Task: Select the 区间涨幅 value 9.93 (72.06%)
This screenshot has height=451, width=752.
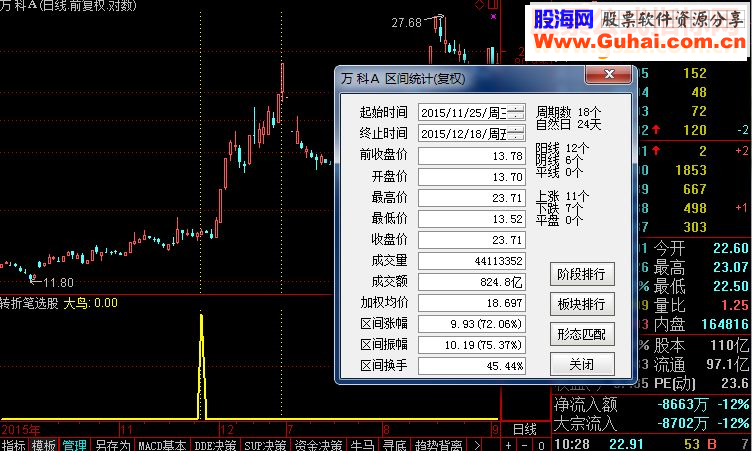Action: [x=472, y=324]
